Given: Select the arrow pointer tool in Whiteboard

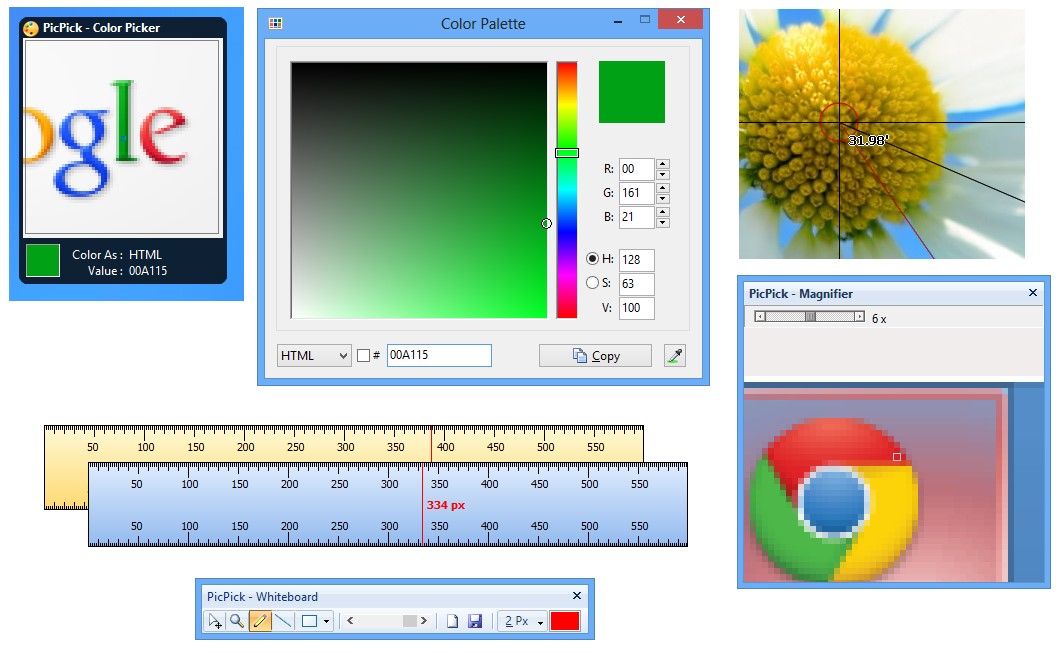Looking at the screenshot, I should [x=215, y=621].
